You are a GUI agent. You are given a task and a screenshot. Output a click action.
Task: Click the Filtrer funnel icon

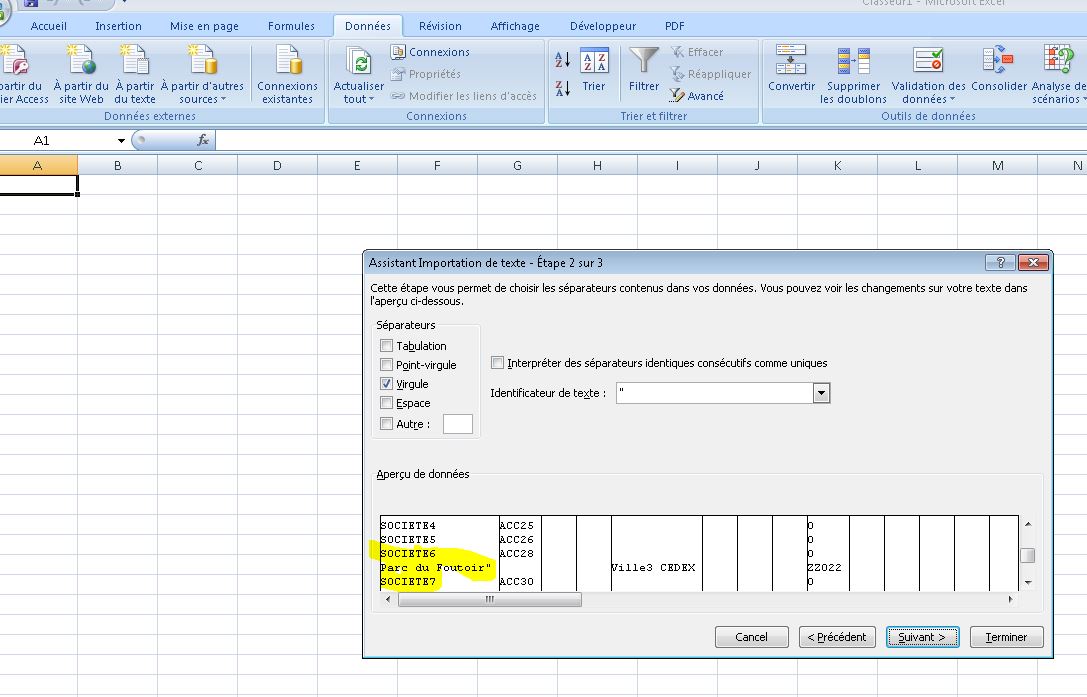643,63
